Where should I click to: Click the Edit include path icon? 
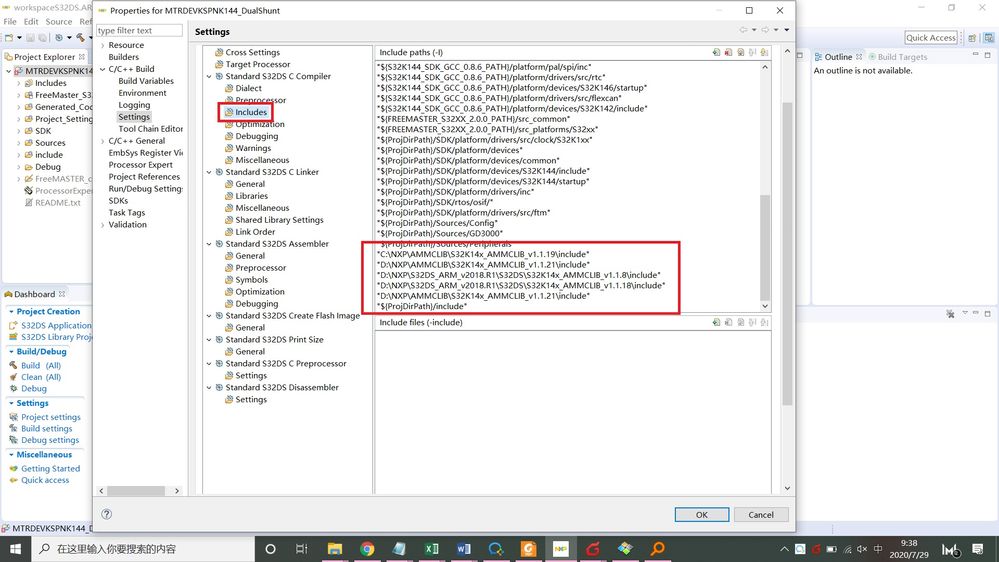point(740,52)
